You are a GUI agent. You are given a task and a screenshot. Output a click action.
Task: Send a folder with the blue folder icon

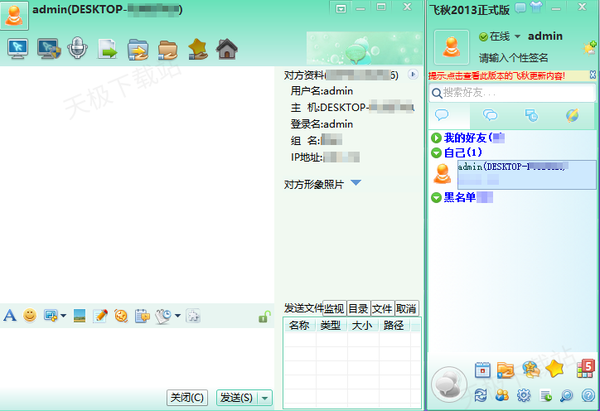tap(138, 49)
